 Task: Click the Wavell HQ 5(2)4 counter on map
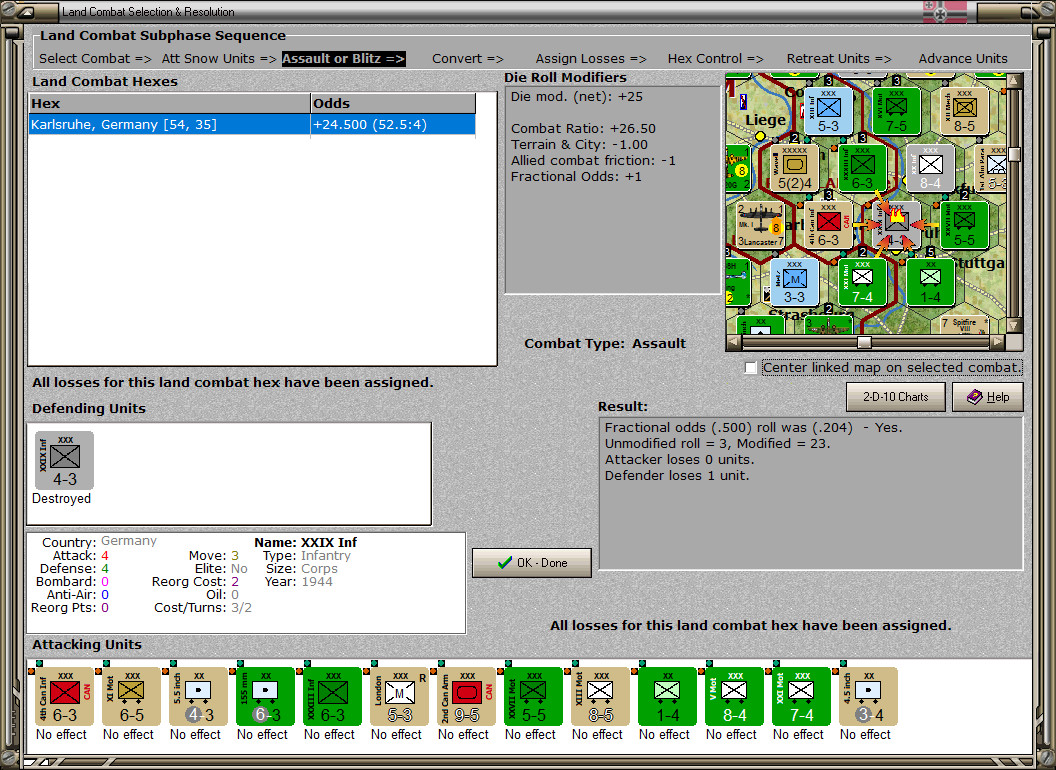point(794,168)
